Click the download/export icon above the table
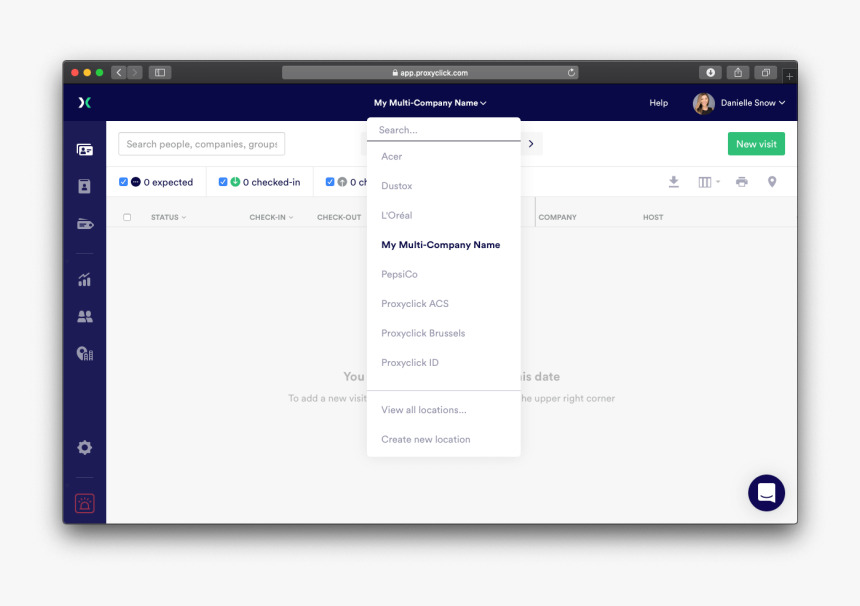The image size is (860, 606). point(672,182)
